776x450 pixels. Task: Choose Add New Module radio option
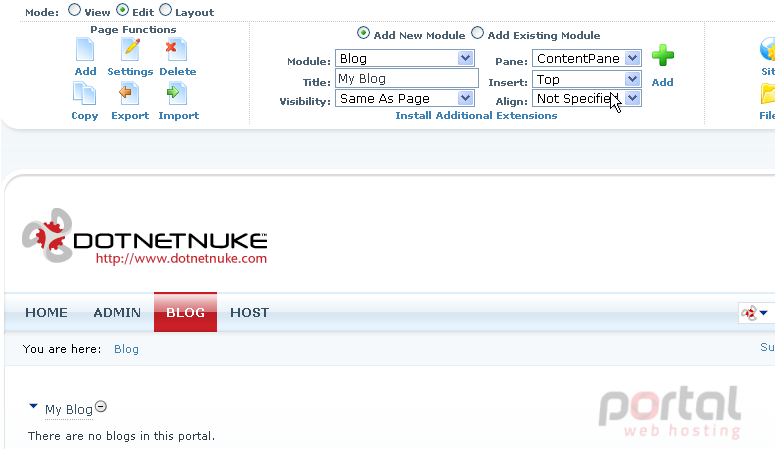pyautogui.click(x=363, y=33)
